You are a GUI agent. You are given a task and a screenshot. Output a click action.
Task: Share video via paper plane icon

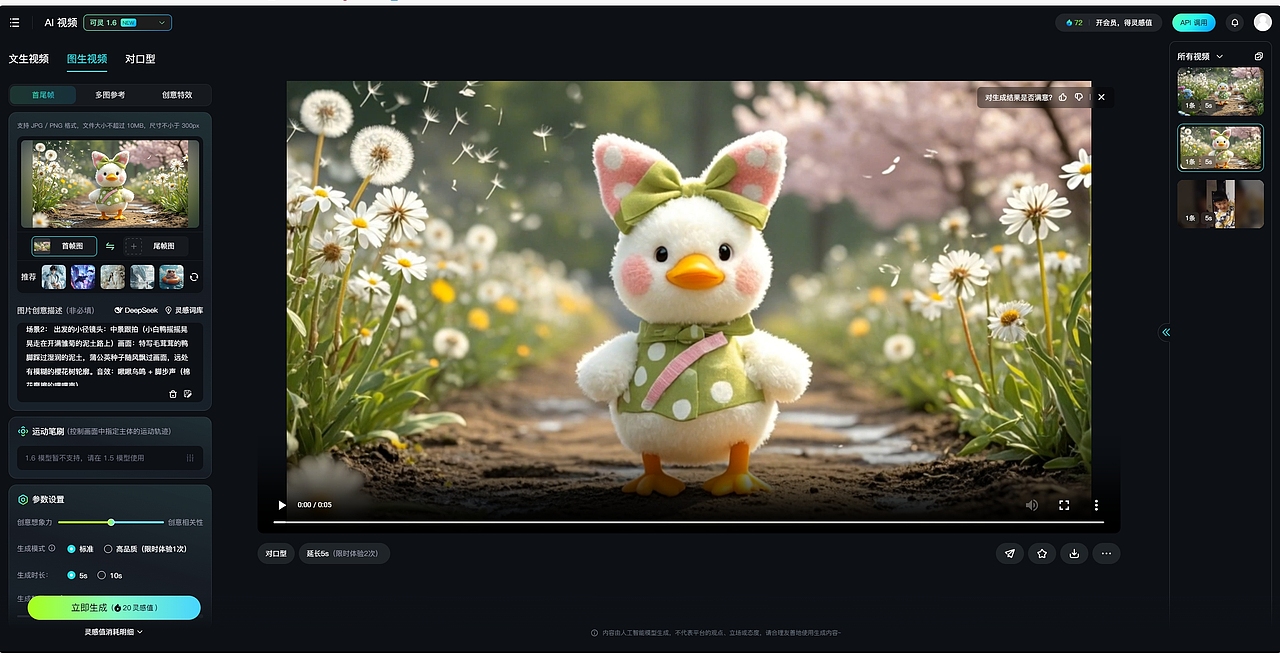(x=1010, y=553)
